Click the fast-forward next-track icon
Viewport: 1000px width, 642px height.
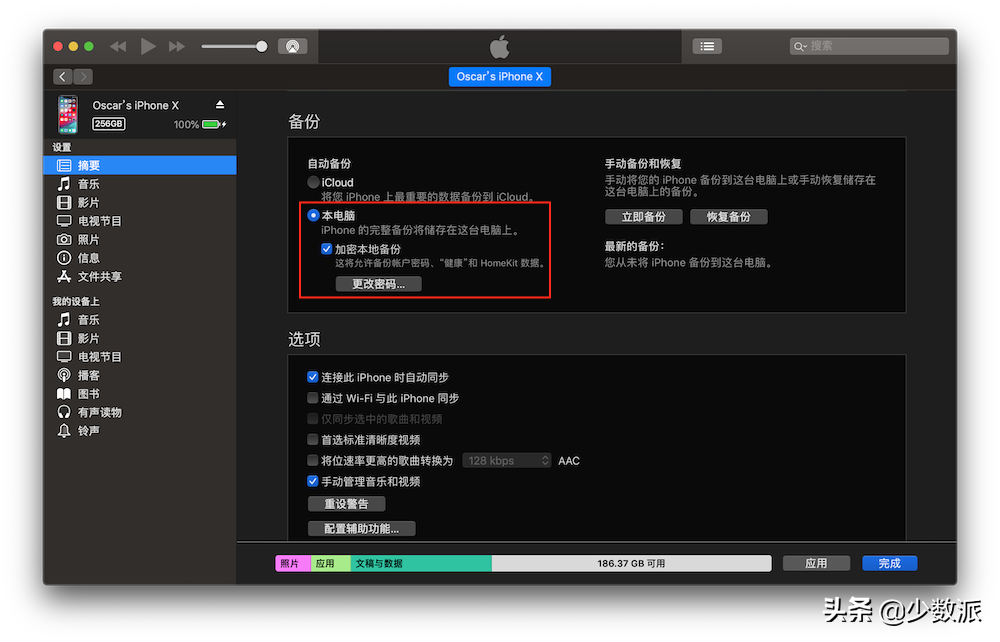177,46
